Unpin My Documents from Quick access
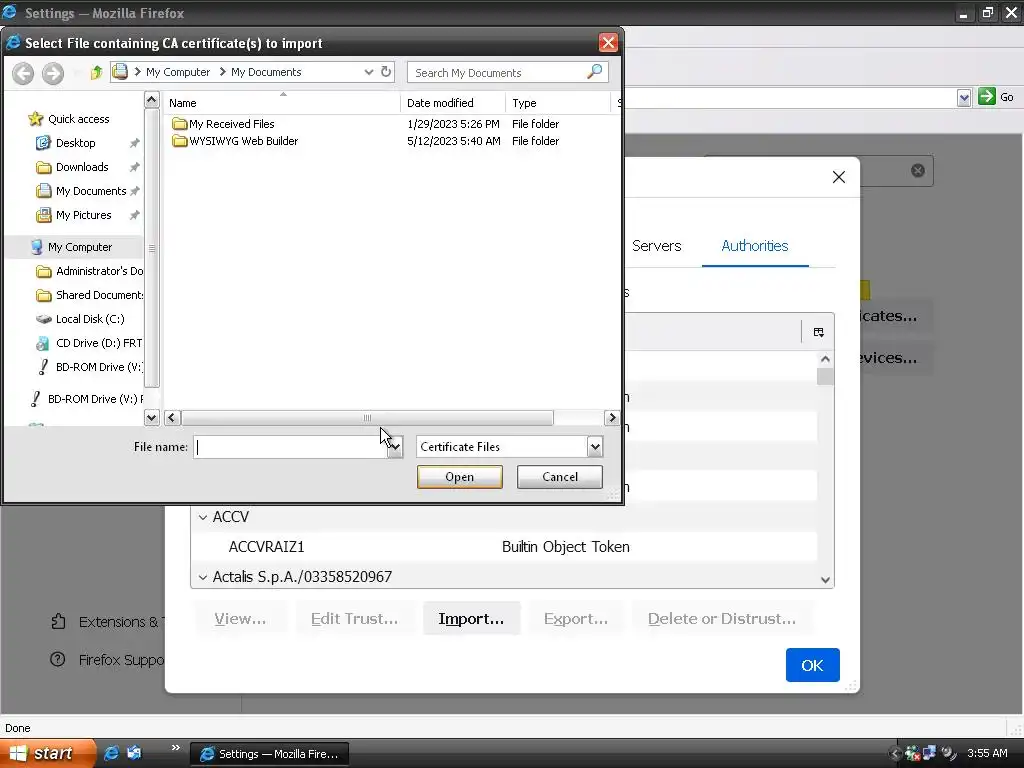 point(135,191)
